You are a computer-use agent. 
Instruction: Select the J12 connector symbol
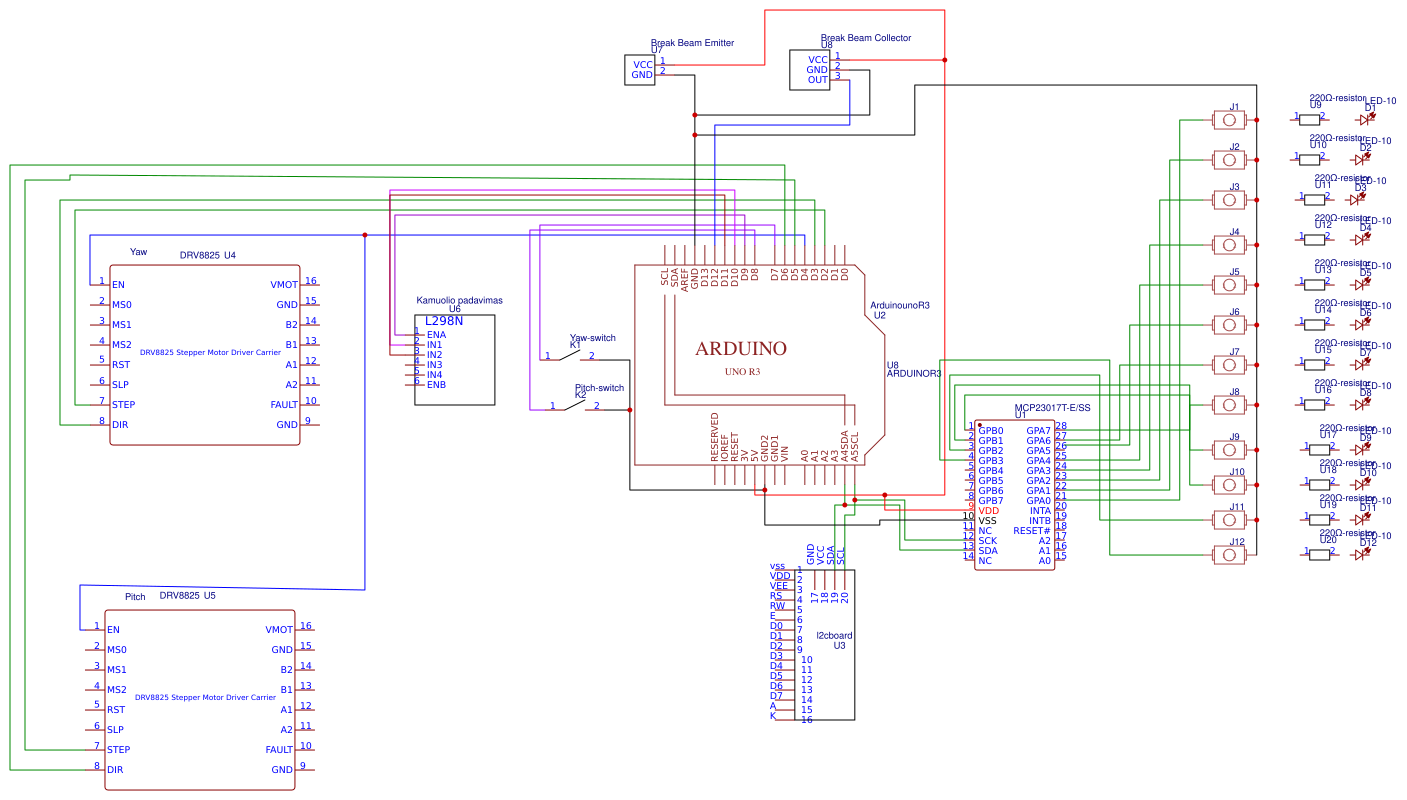tap(1228, 555)
